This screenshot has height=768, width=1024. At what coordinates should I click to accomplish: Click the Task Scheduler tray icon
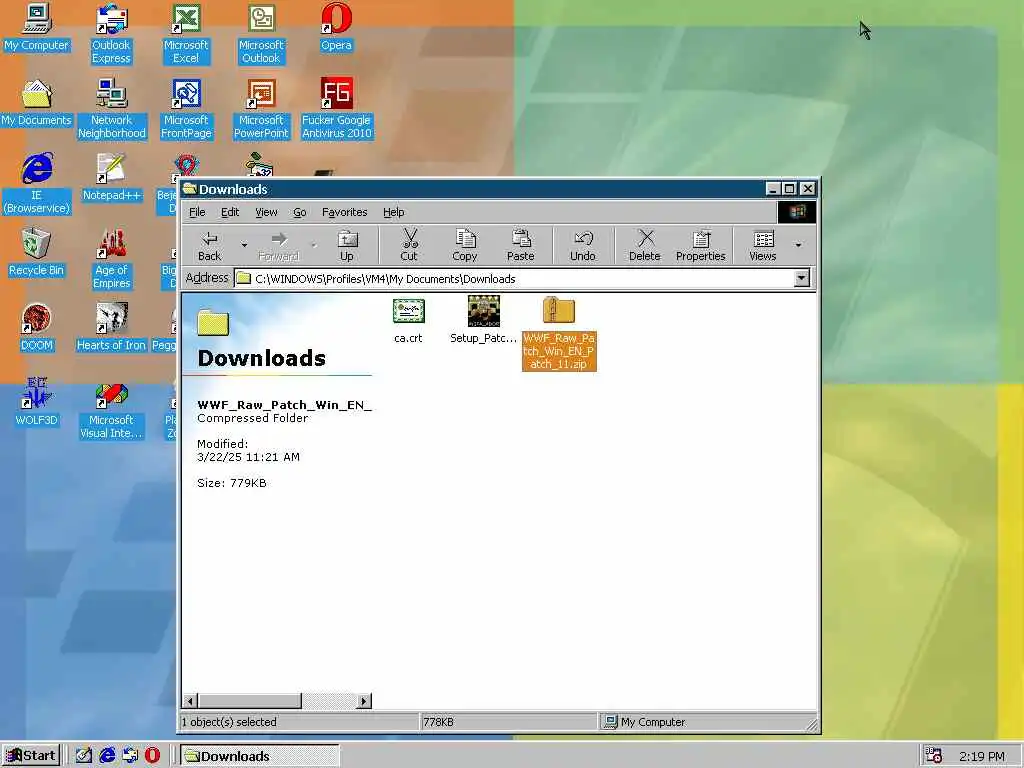click(934, 756)
